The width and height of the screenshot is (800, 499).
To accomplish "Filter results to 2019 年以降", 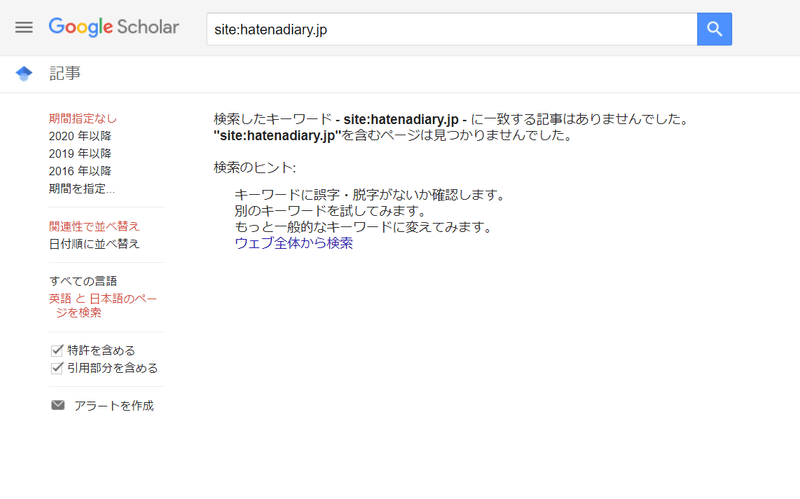I will (x=80, y=154).
